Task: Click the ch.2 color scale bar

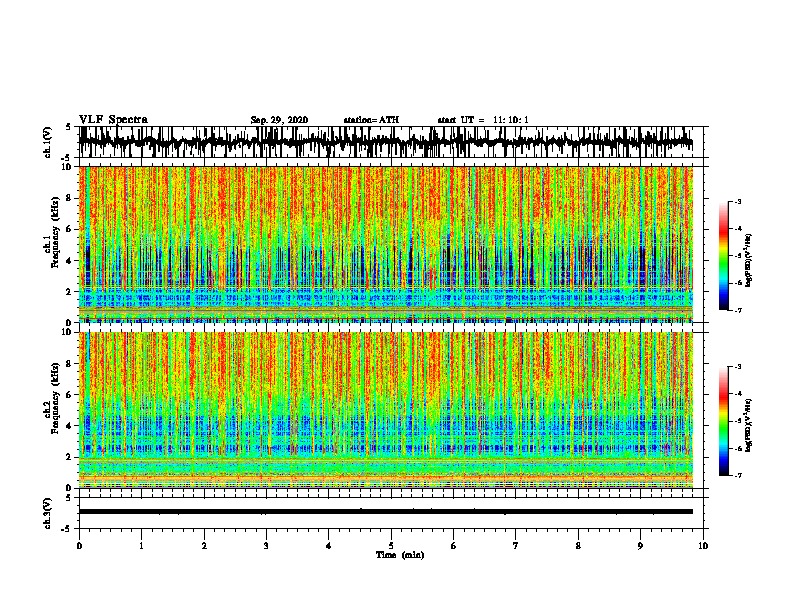Action: click(723, 421)
